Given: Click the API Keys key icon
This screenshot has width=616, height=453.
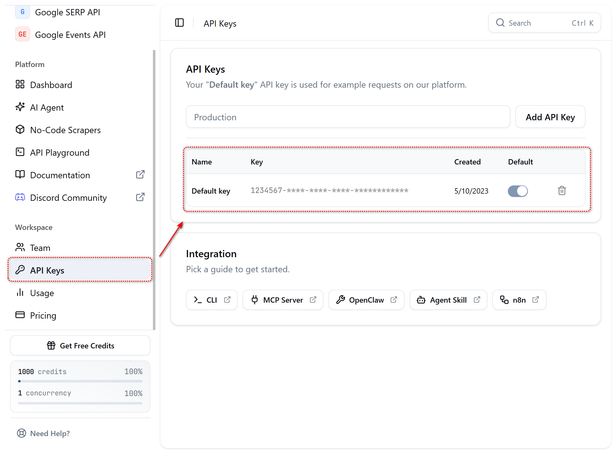Looking at the screenshot, I should (20, 270).
